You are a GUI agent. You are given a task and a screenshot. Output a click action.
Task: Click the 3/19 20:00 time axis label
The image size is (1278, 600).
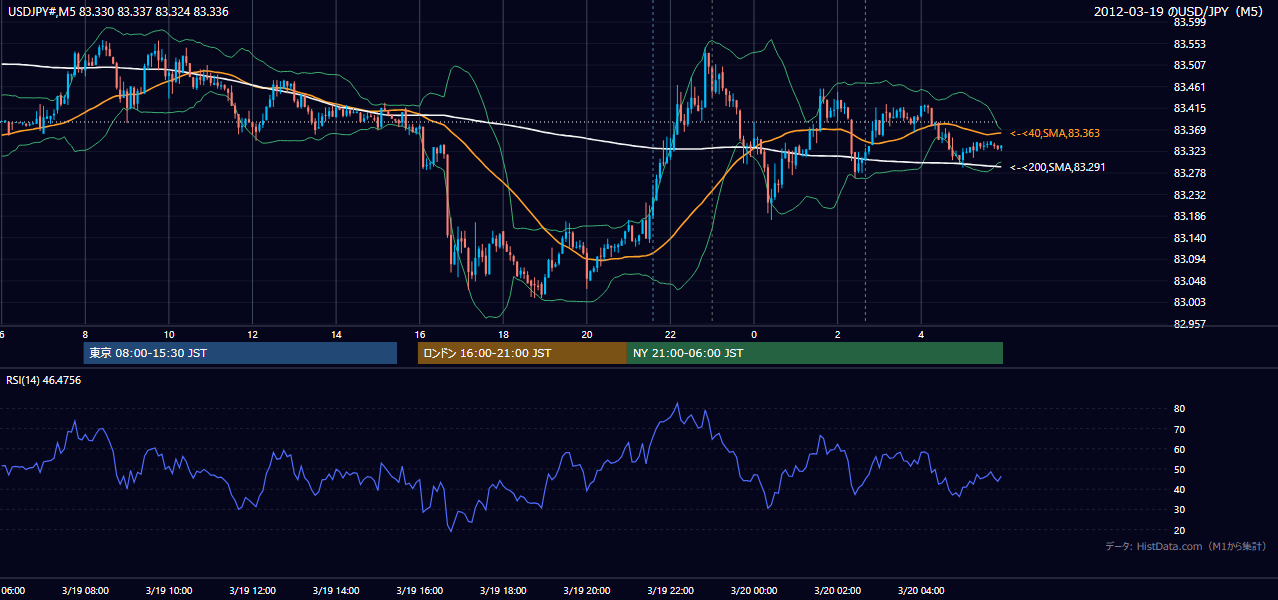(587, 591)
